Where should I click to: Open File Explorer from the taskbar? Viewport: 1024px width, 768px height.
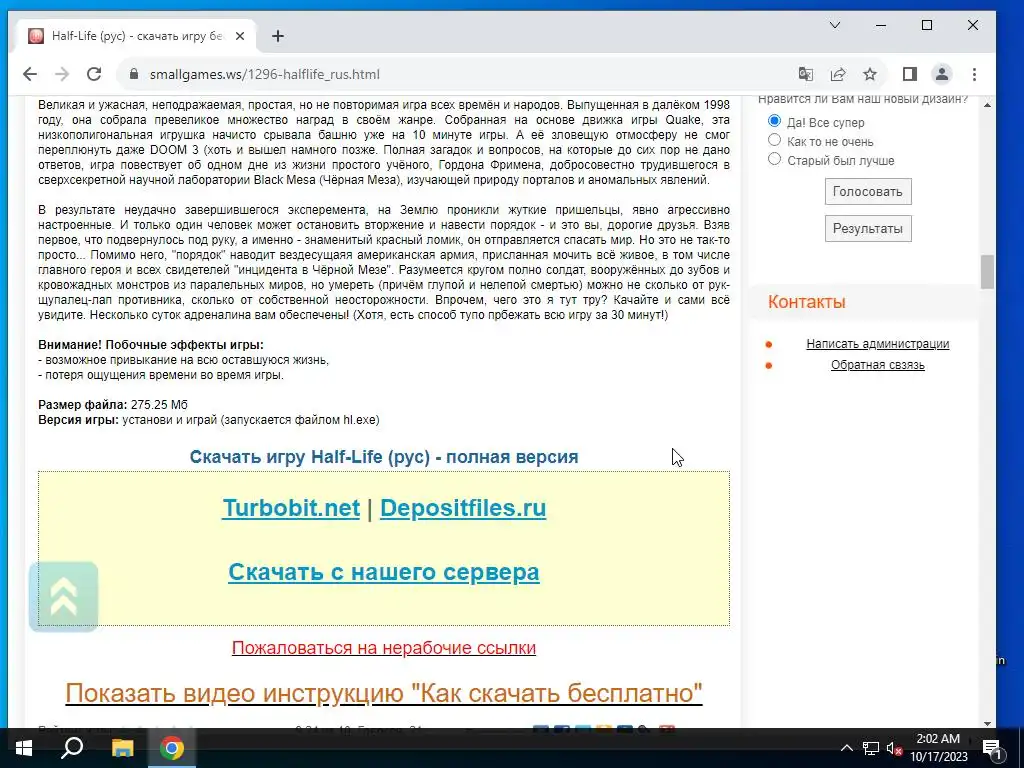point(122,748)
